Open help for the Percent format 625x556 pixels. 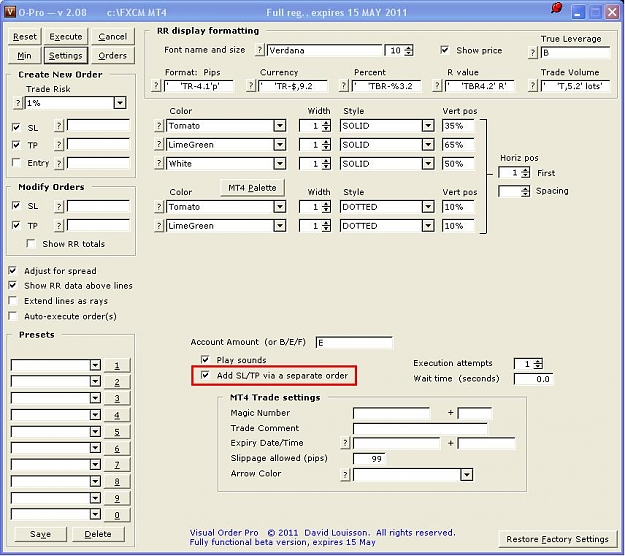point(344,85)
